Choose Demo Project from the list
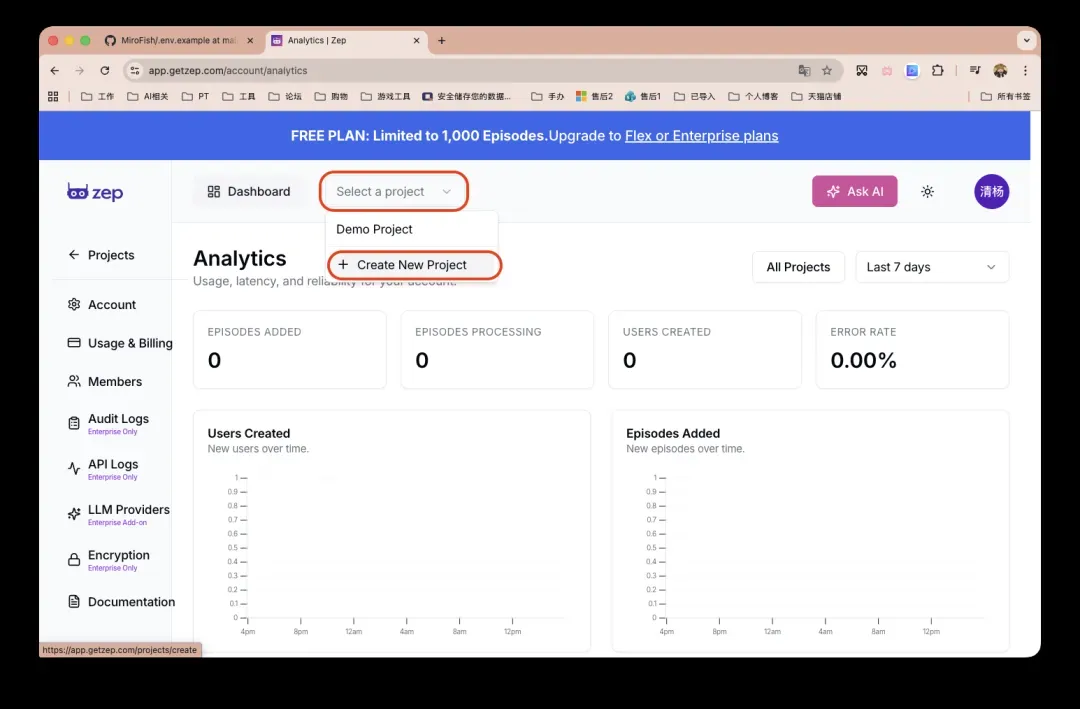 click(x=374, y=230)
